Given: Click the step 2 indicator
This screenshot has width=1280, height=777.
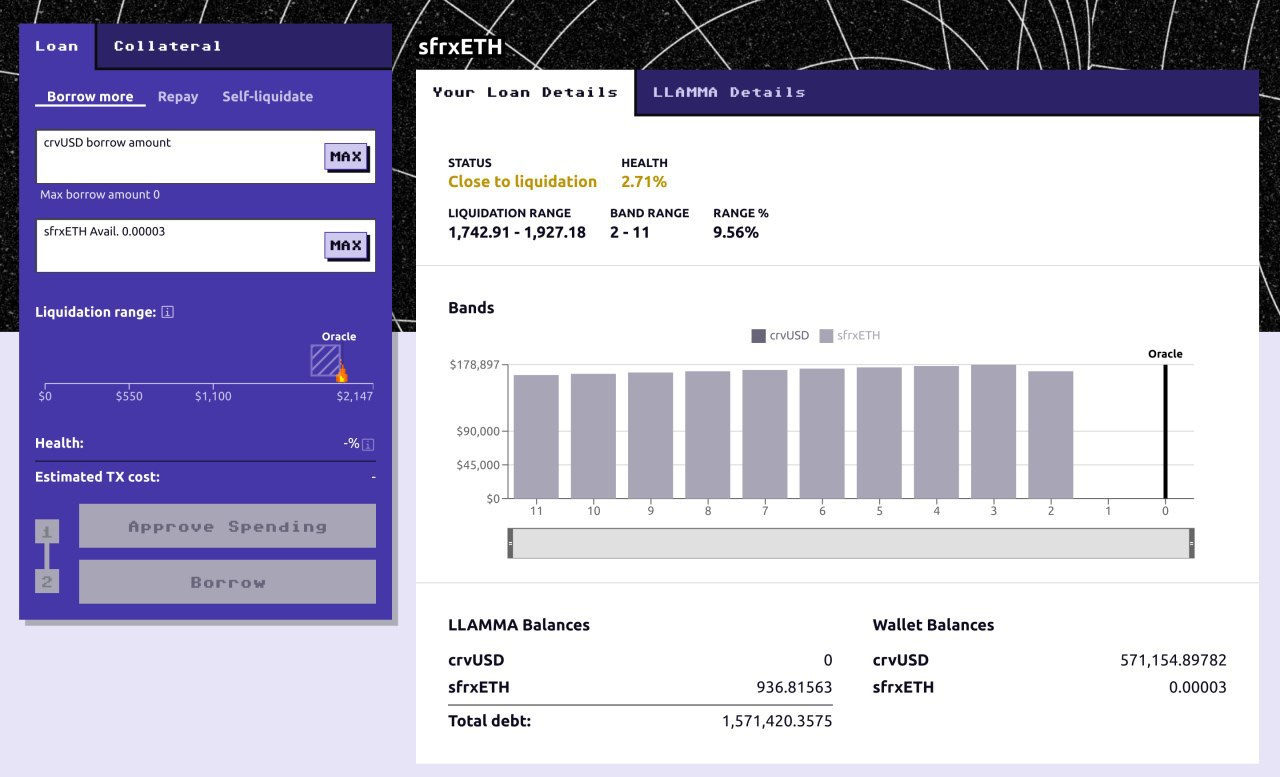Looking at the screenshot, I should (x=47, y=582).
